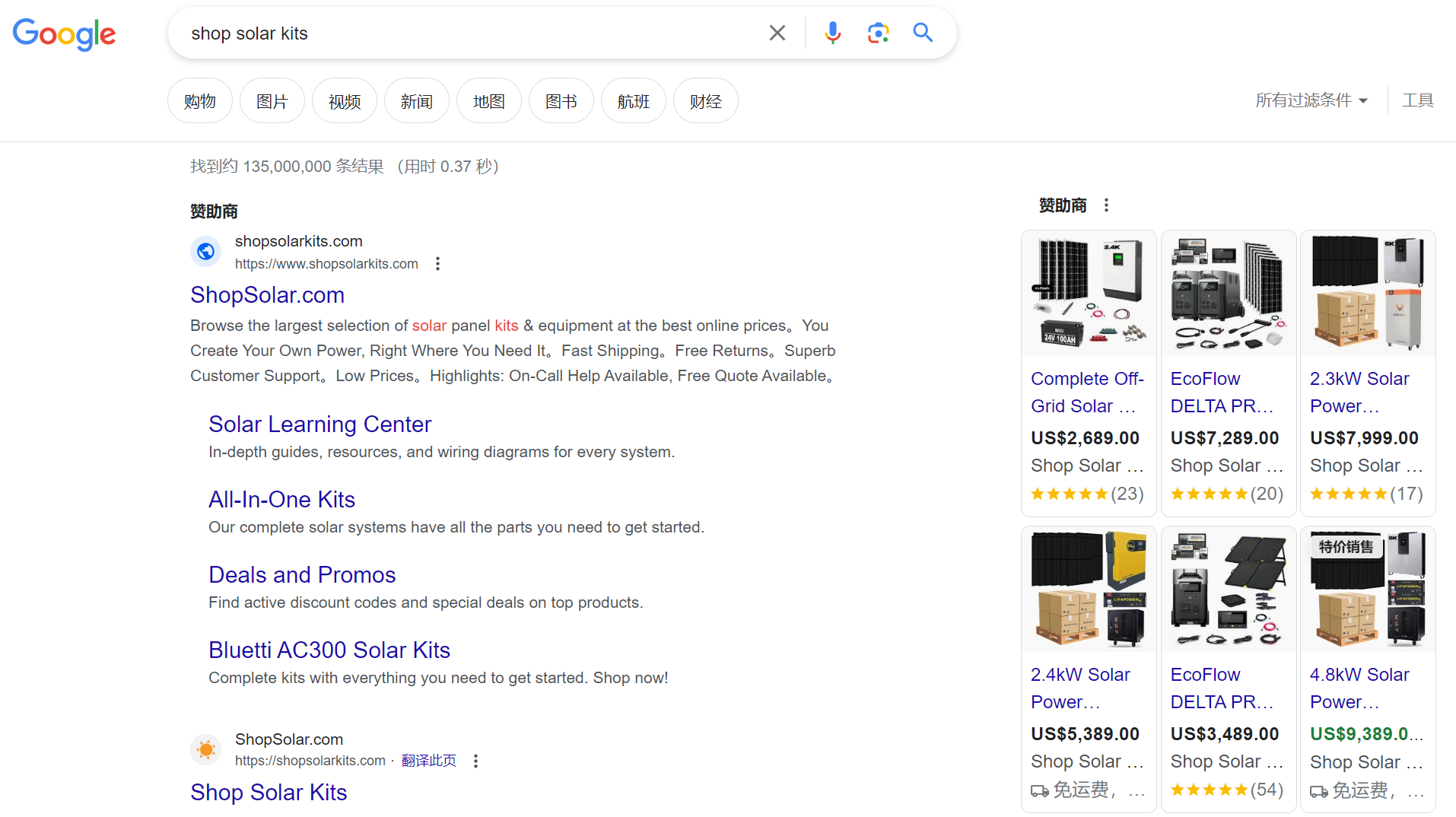Open the Shop Solar Kits organic result

click(x=269, y=793)
